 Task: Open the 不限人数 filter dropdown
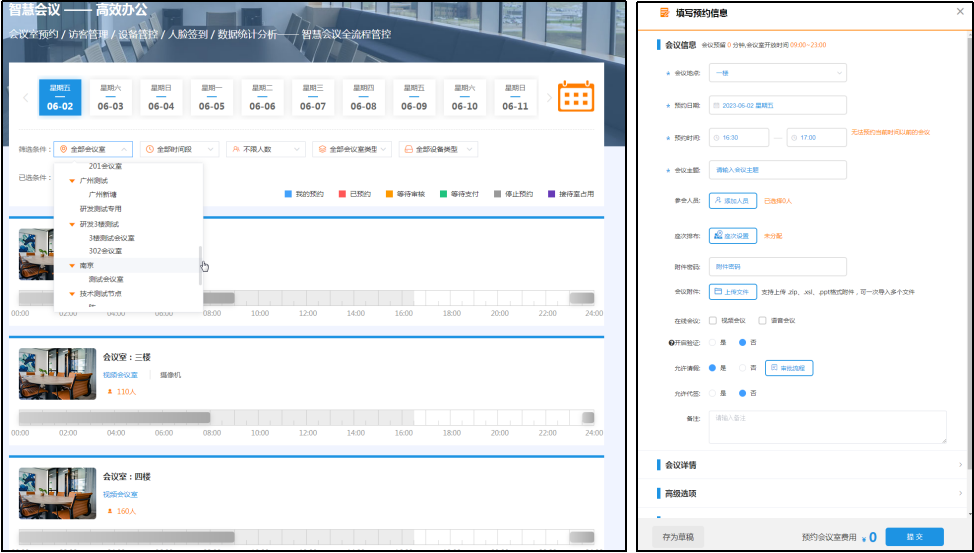coord(266,150)
